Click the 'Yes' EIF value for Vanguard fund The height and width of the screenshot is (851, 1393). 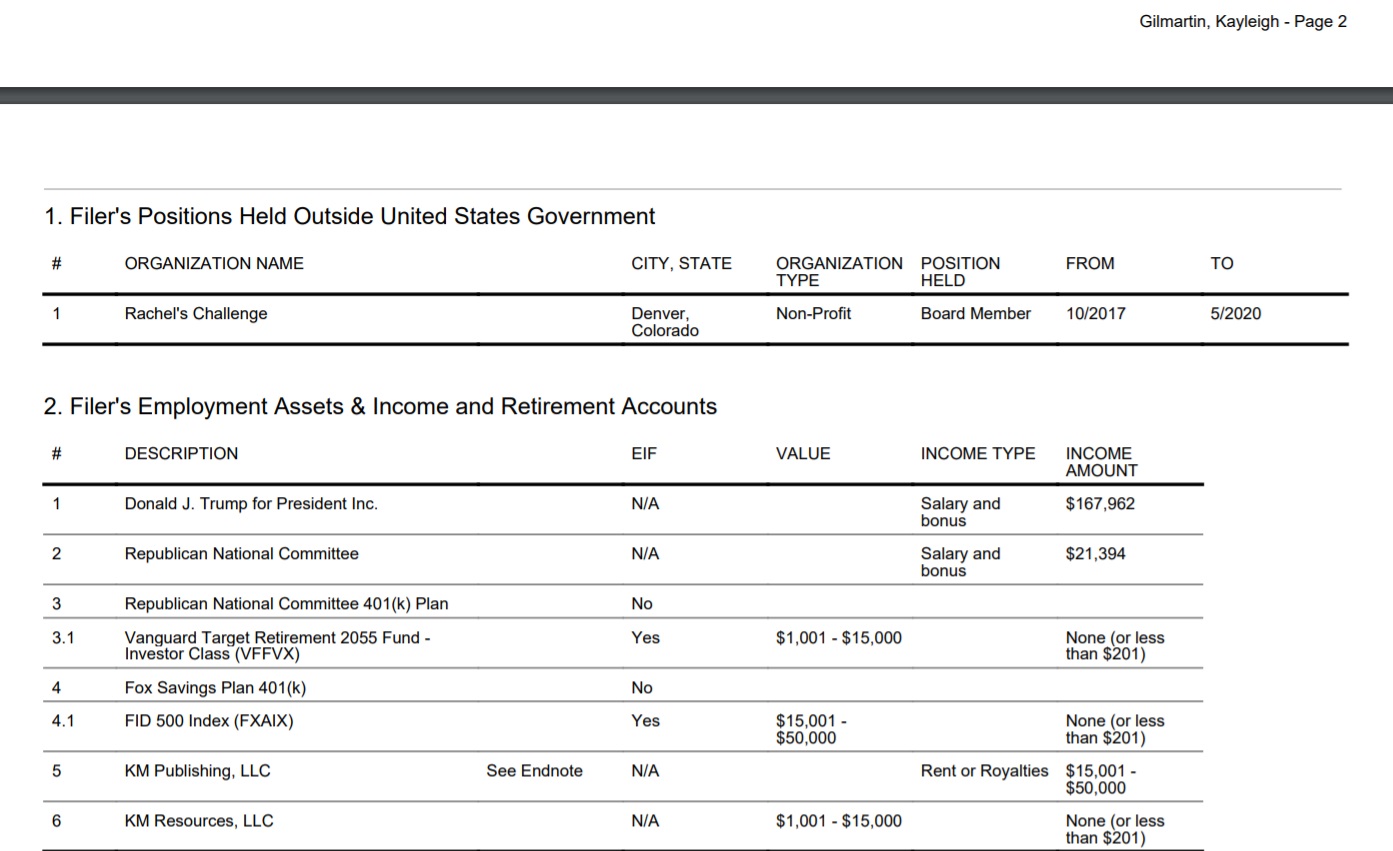tap(645, 638)
